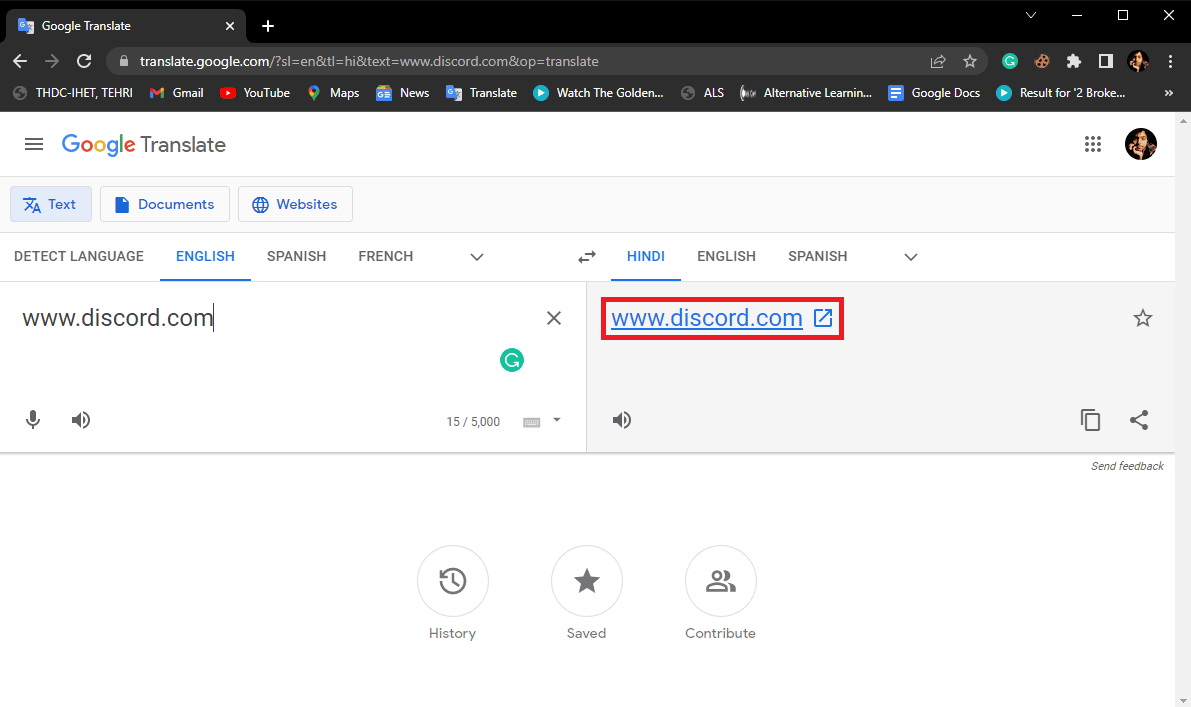This screenshot has width=1191, height=707.
Task: Share this page from the address bar
Action: (938, 62)
